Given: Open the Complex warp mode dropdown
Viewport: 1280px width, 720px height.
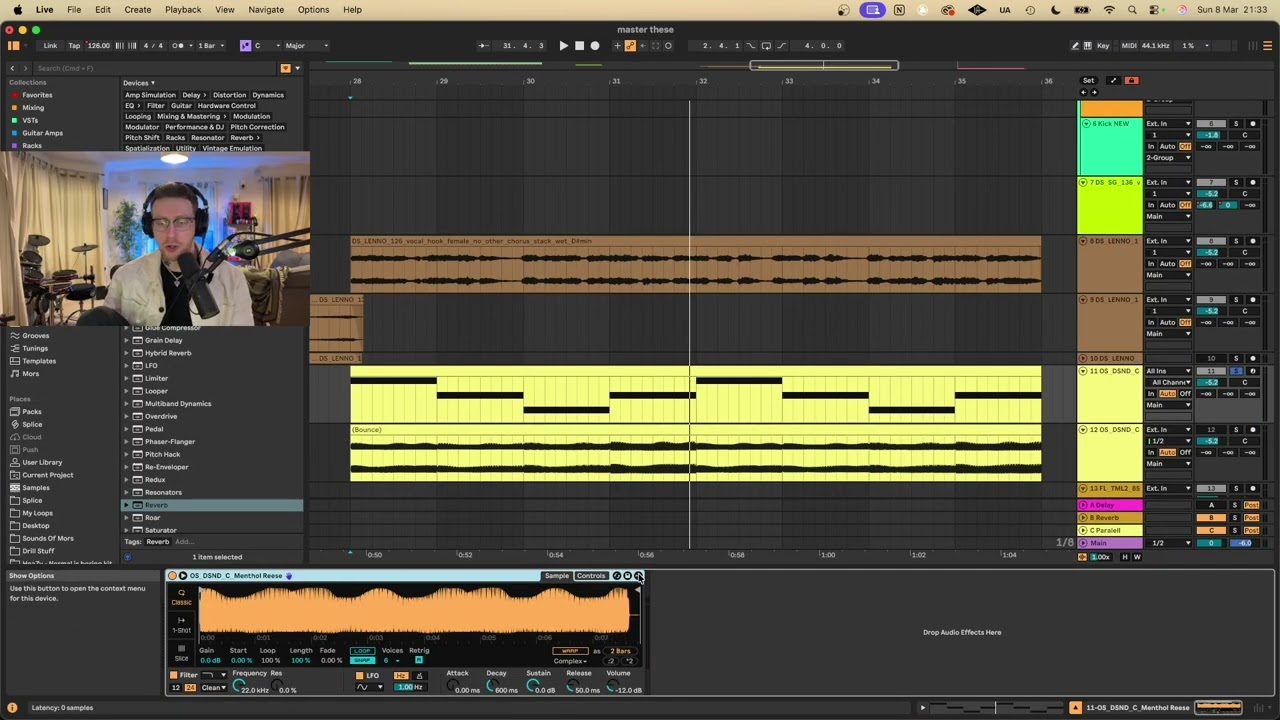Looking at the screenshot, I should [x=571, y=661].
